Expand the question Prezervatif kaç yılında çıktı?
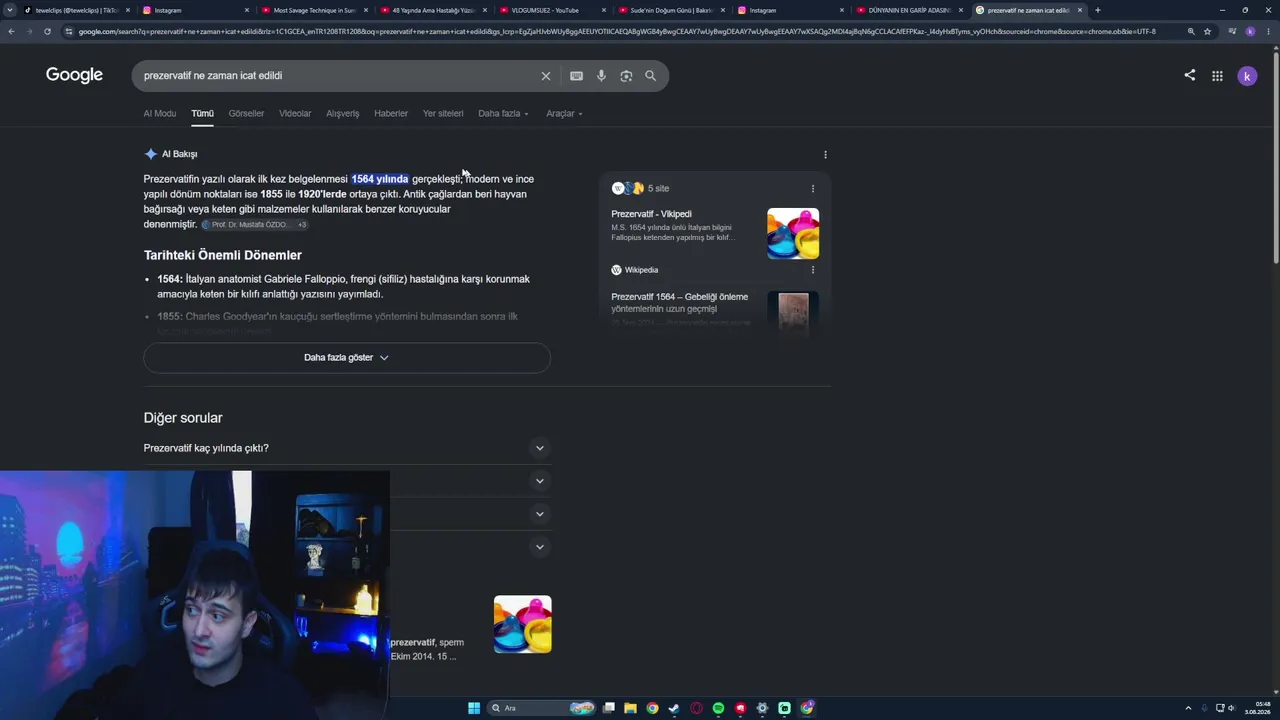This screenshot has width=1280, height=720. click(347, 448)
